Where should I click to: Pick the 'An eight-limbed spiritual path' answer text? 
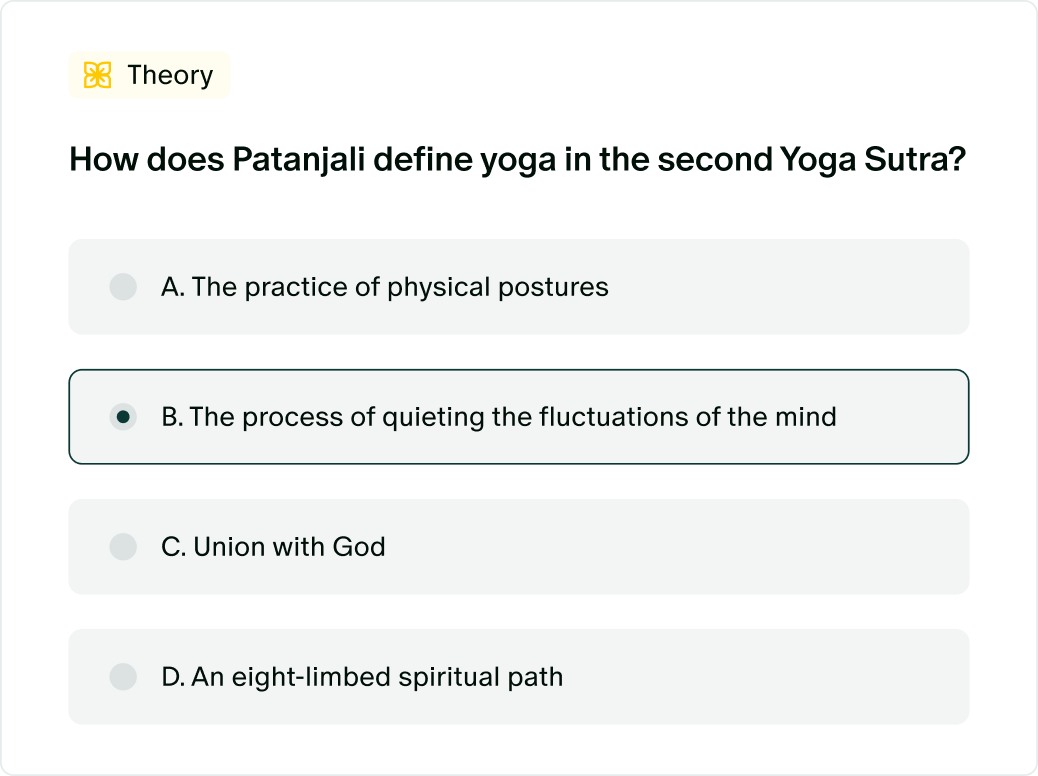point(377,677)
